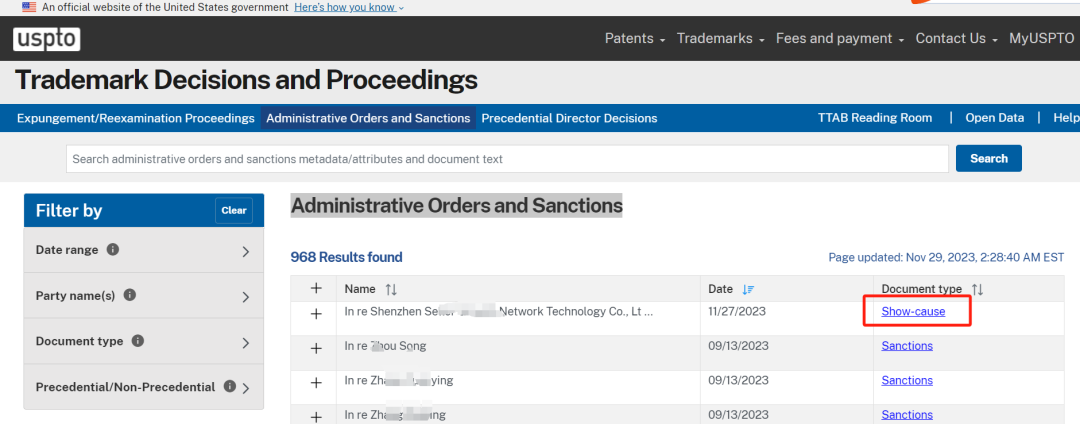Switch to Precedential Director Decisions tab
Image resolution: width=1080 pixels, height=424 pixels.
(569, 118)
